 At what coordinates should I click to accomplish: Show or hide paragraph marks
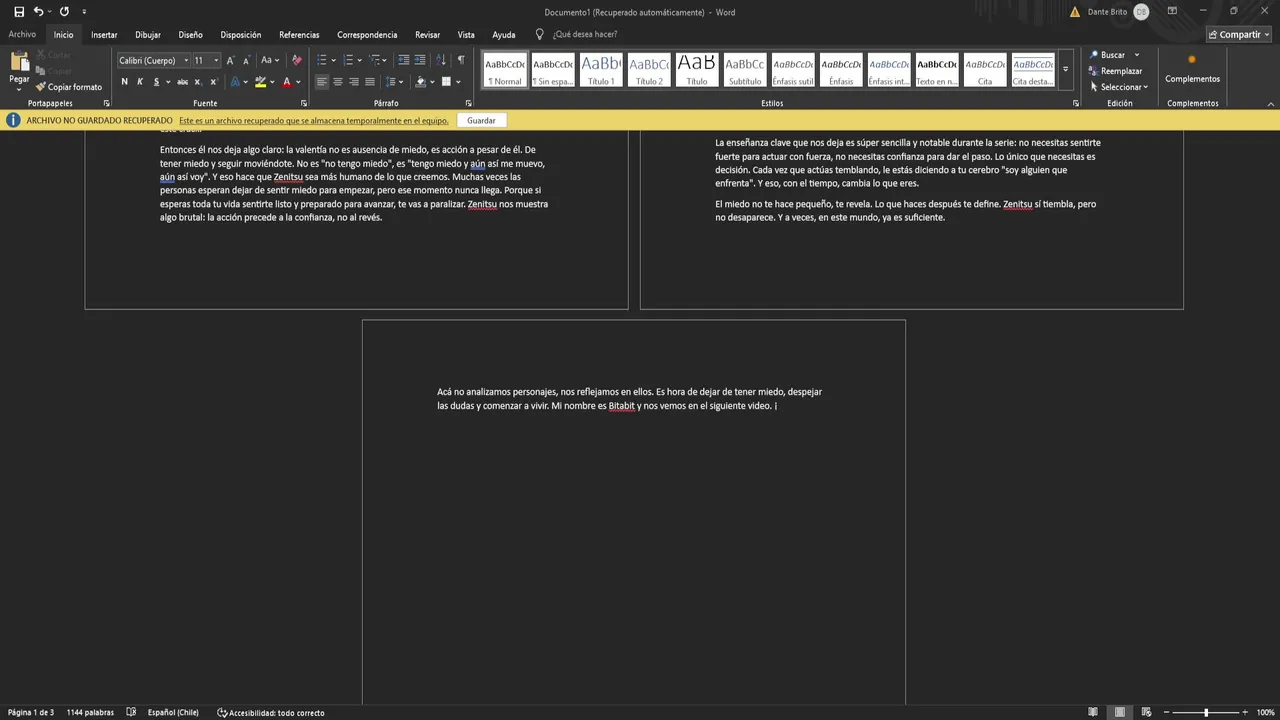[461, 60]
